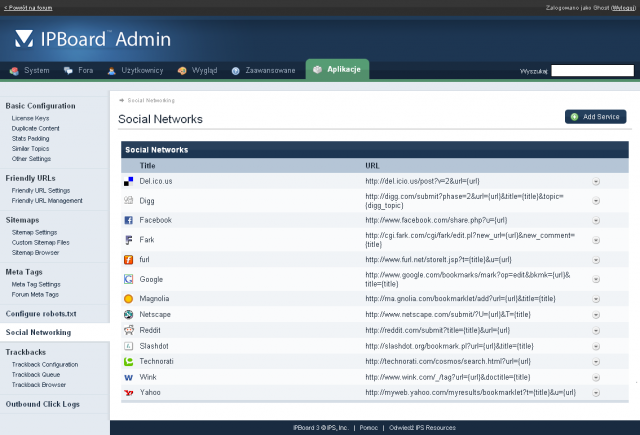Click the Title column header
Image resolution: width=640 pixels, height=435 pixels.
tap(147, 166)
